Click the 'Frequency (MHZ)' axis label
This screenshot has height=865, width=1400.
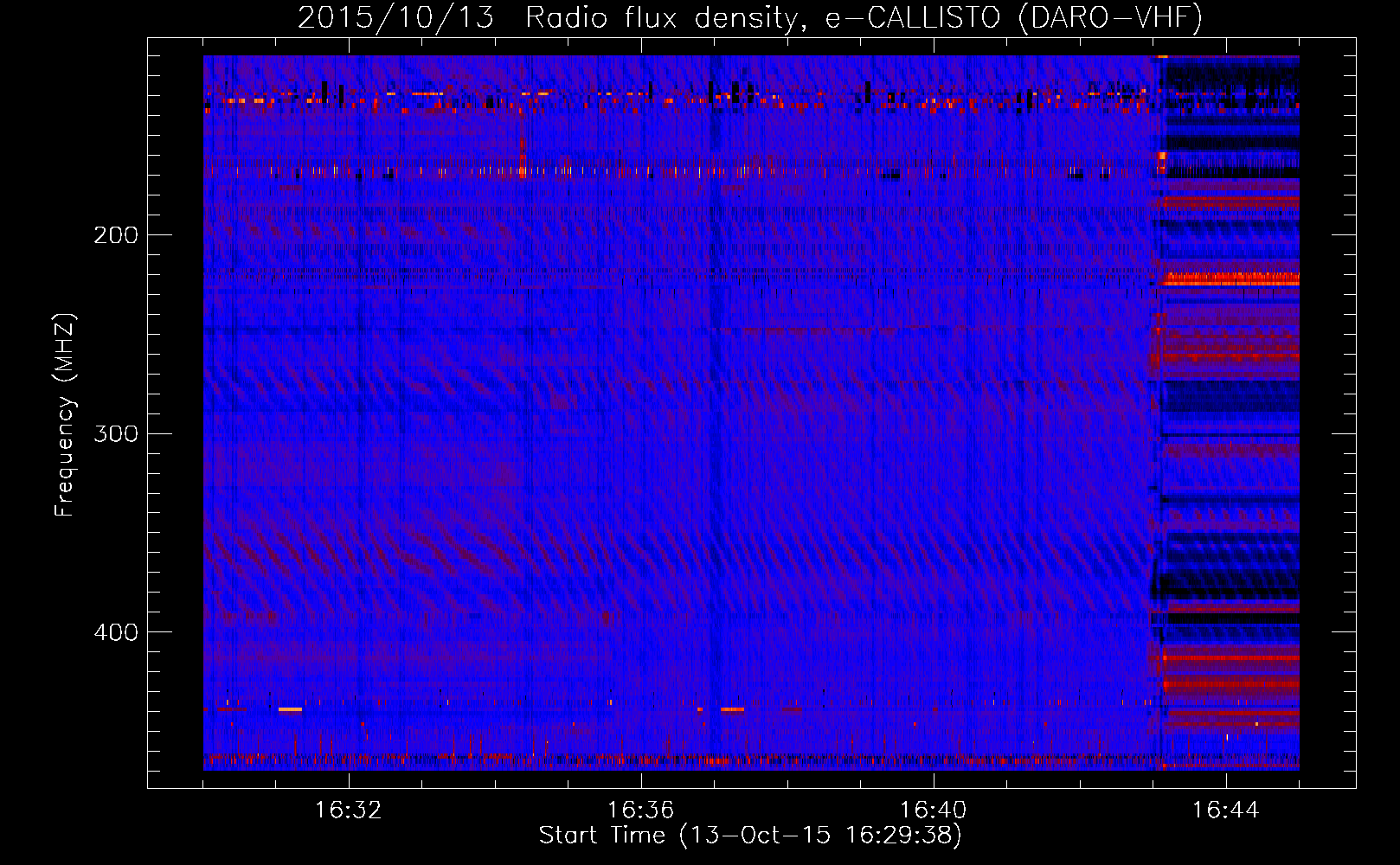click(65, 415)
